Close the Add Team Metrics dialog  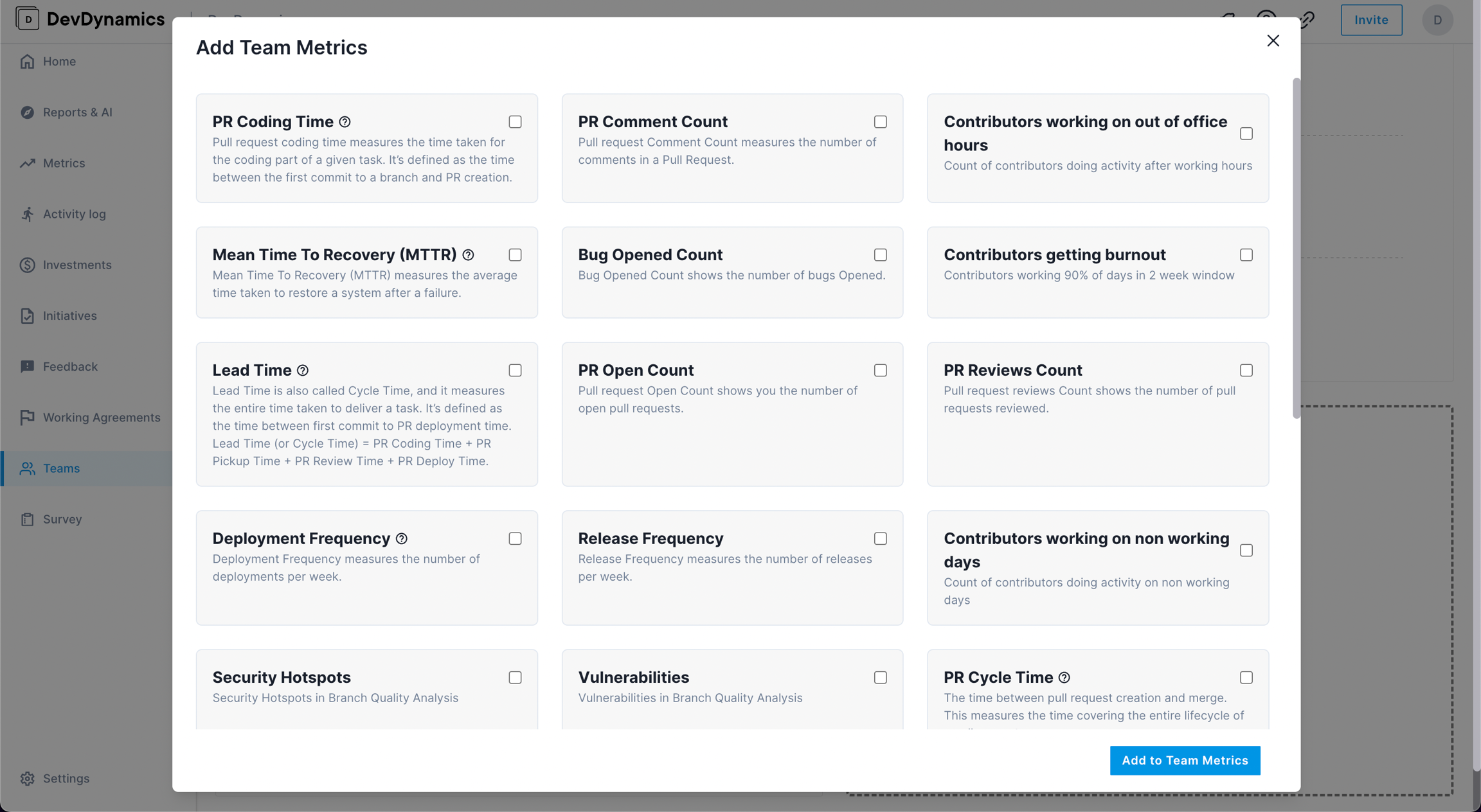(1273, 40)
